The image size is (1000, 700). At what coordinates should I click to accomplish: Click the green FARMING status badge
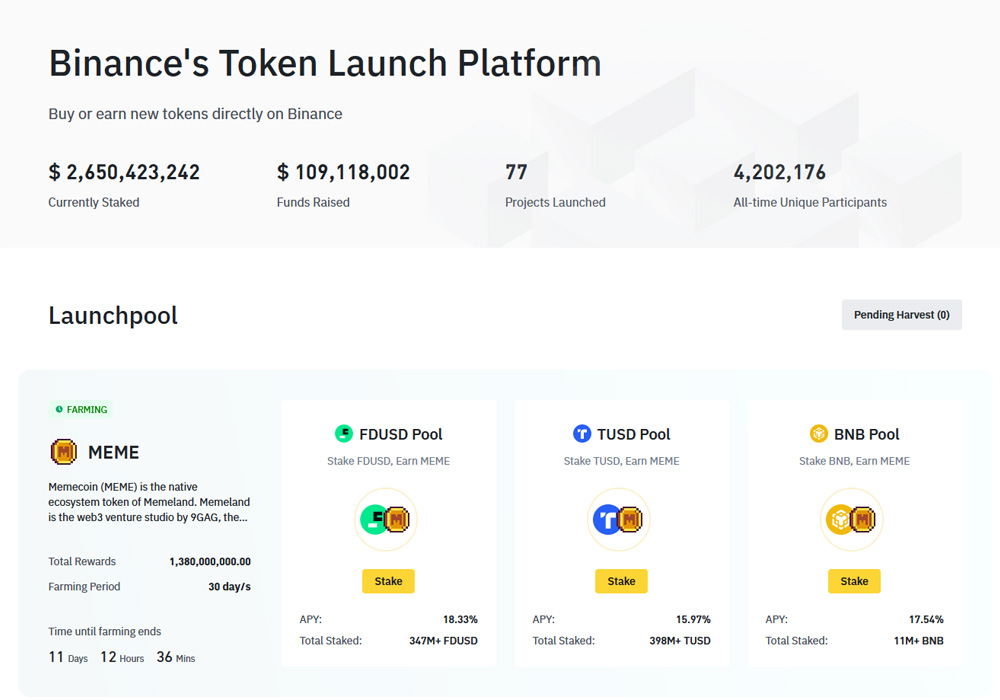click(79, 409)
